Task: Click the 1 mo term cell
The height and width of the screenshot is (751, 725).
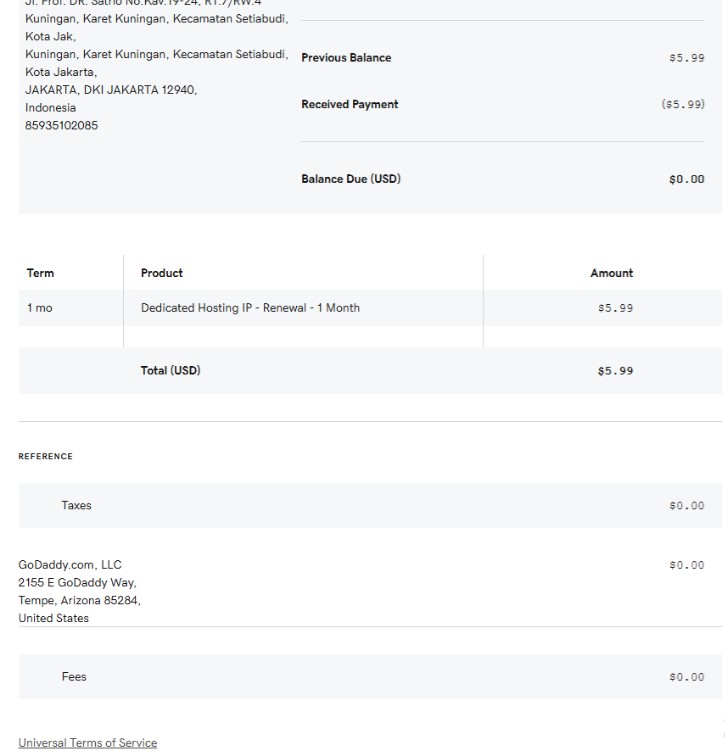Action: tap(40, 308)
